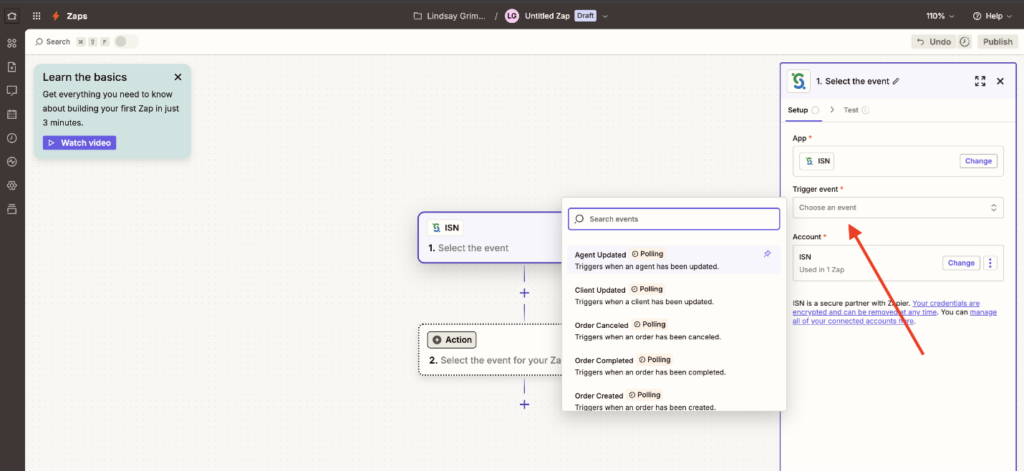Open the 110% zoom dropdown
Image resolution: width=1024 pixels, height=471 pixels.
[x=940, y=16]
